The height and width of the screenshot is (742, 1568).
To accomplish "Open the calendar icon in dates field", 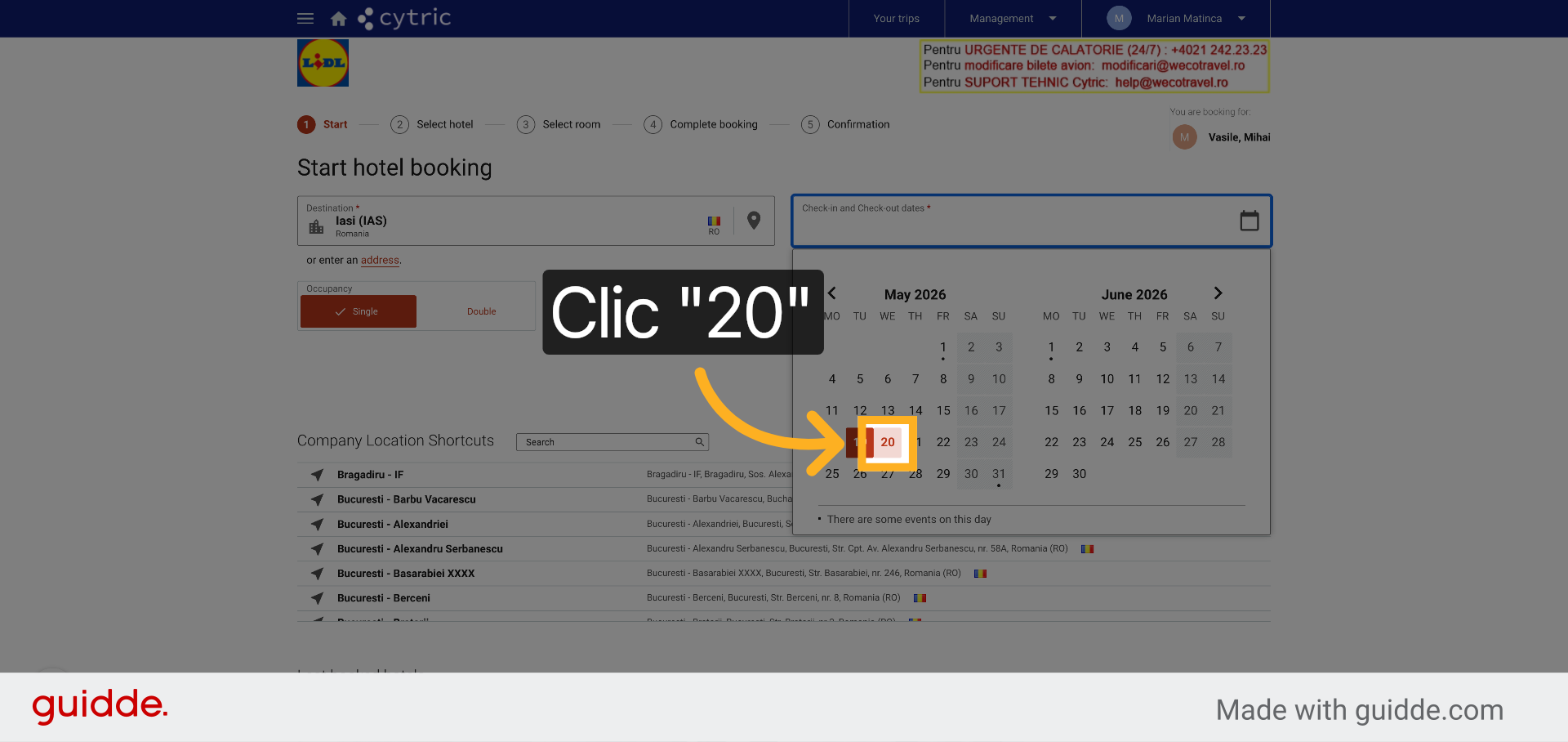I will coord(1249,221).
